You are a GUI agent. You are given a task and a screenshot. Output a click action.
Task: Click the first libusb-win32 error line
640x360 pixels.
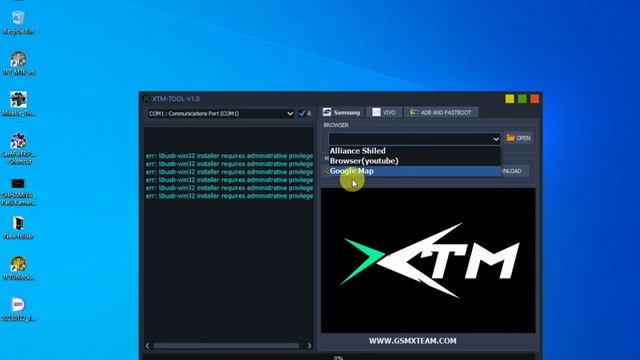click(x=229, y=156)
